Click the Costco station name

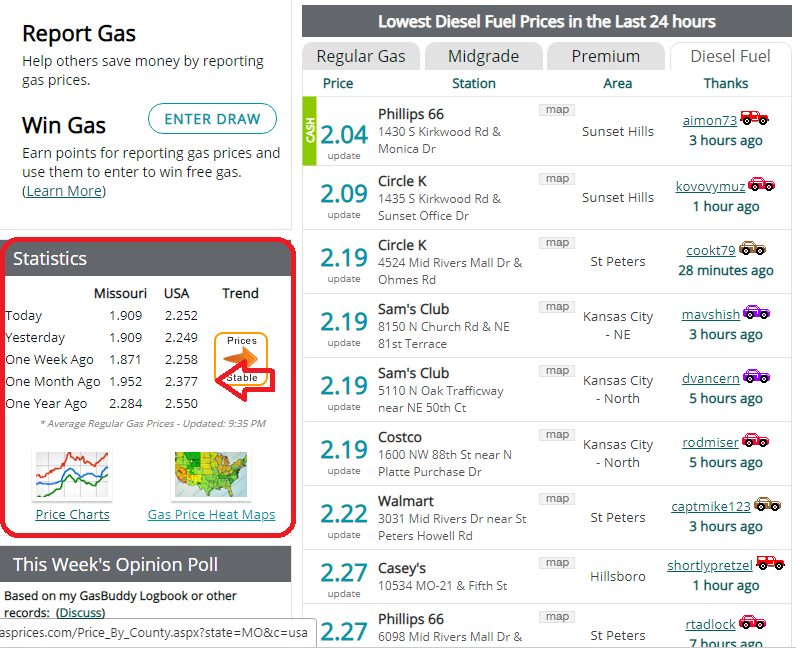click(400, 437)
